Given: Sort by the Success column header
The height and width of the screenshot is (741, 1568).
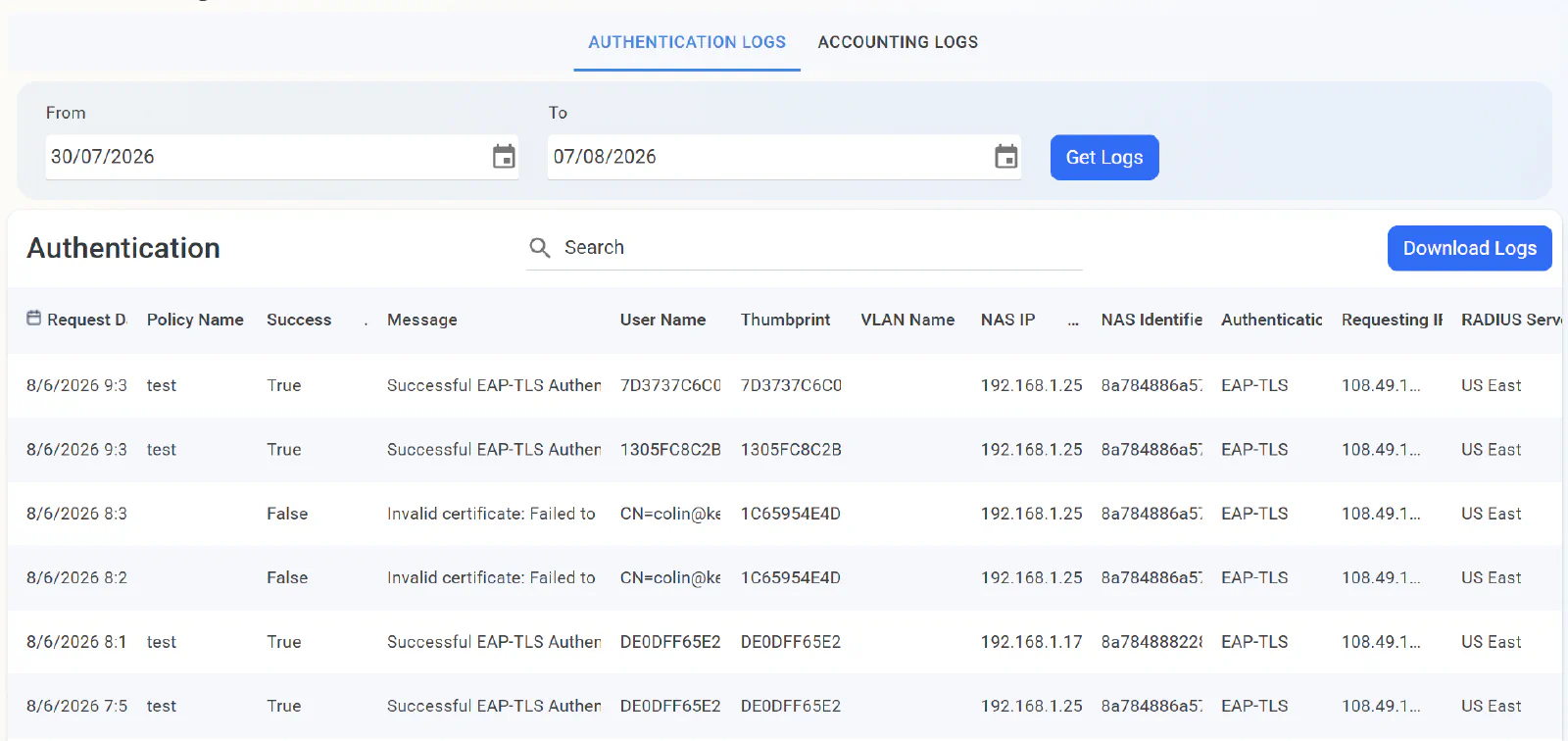Looking at the screenshot, I should pyautogui.click(x=299, y=320).
